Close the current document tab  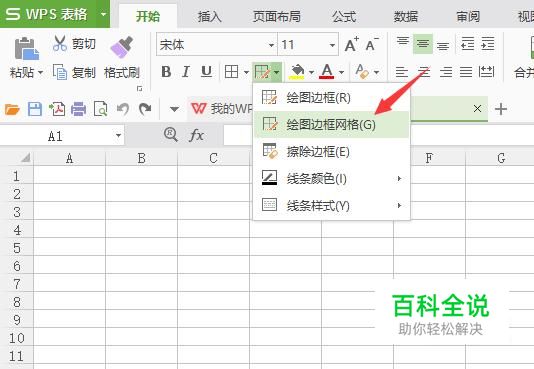[x=477, y=109]
